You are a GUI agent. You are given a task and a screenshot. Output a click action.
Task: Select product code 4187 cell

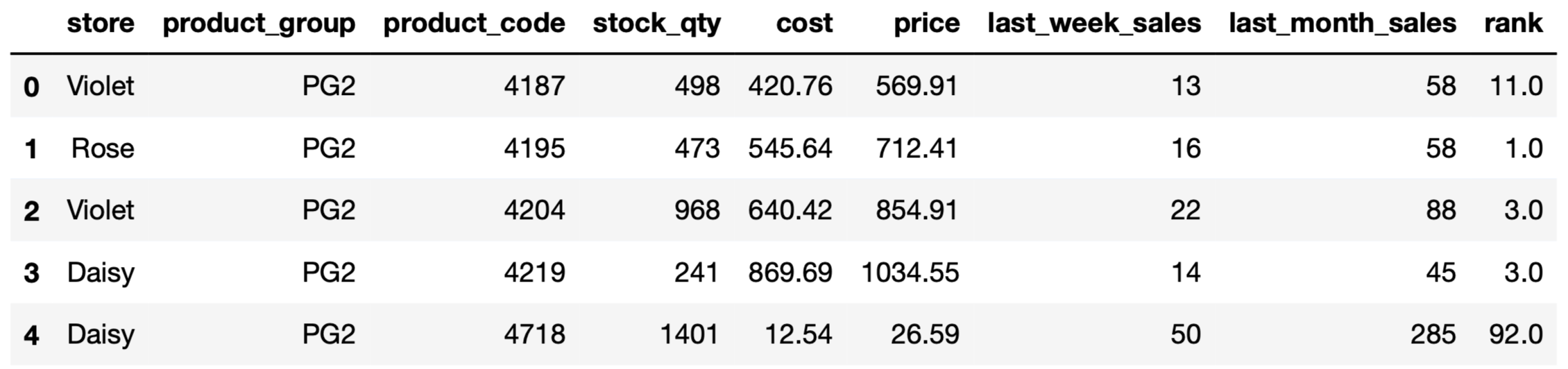pyautogui.click(x=534, y=86)
